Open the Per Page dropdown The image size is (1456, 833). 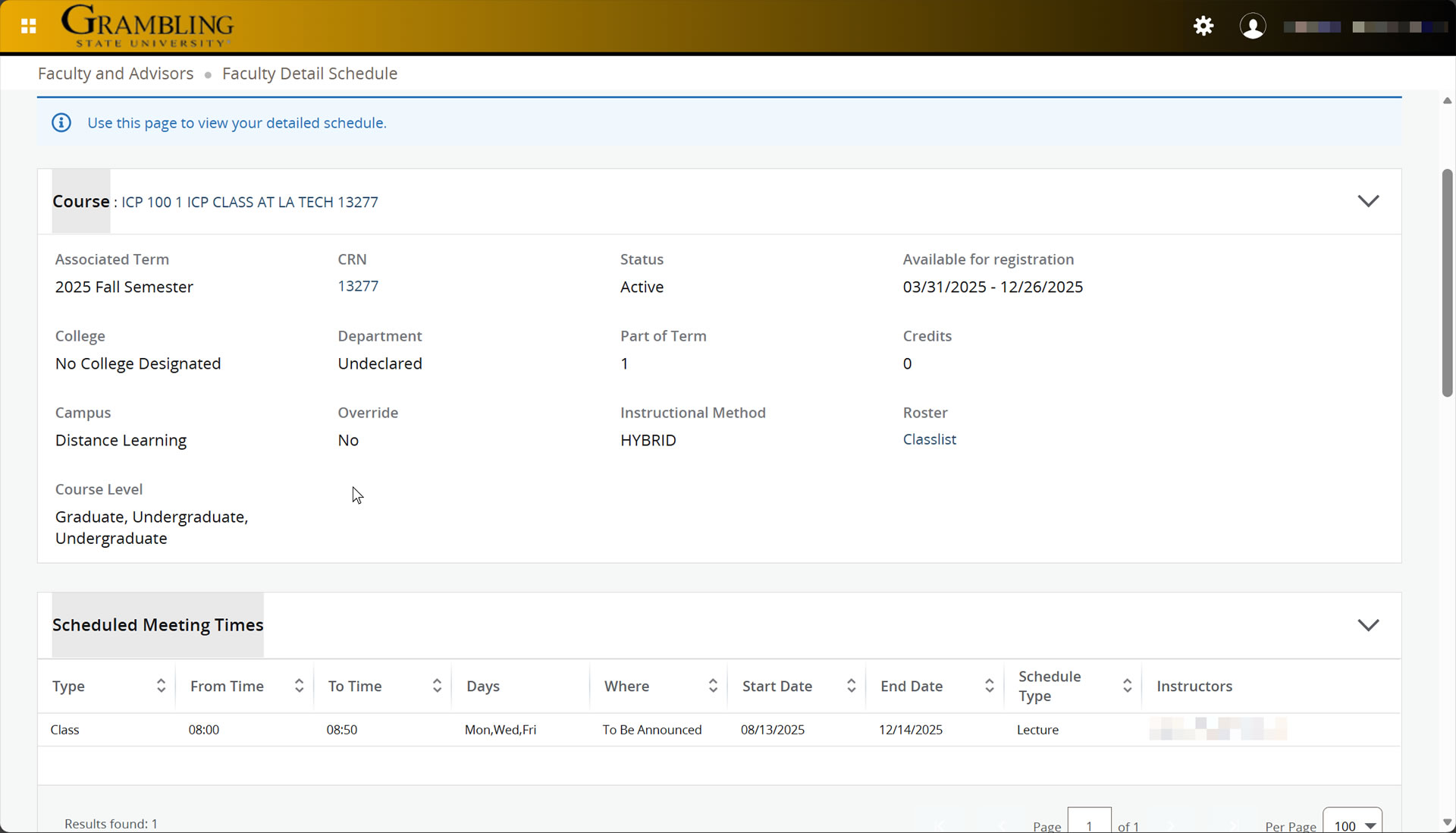click(1352, 825)
